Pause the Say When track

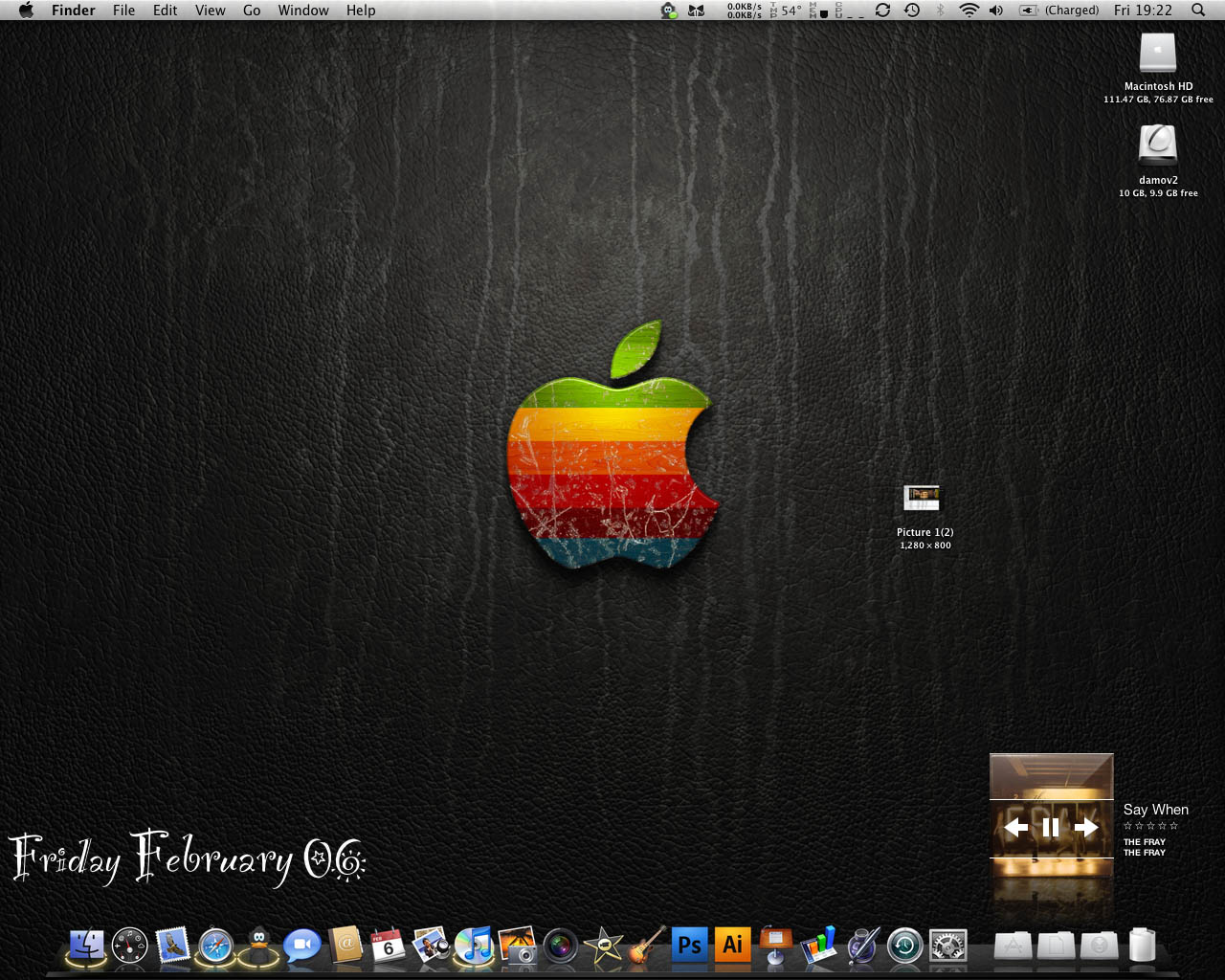pos(1051,828)
